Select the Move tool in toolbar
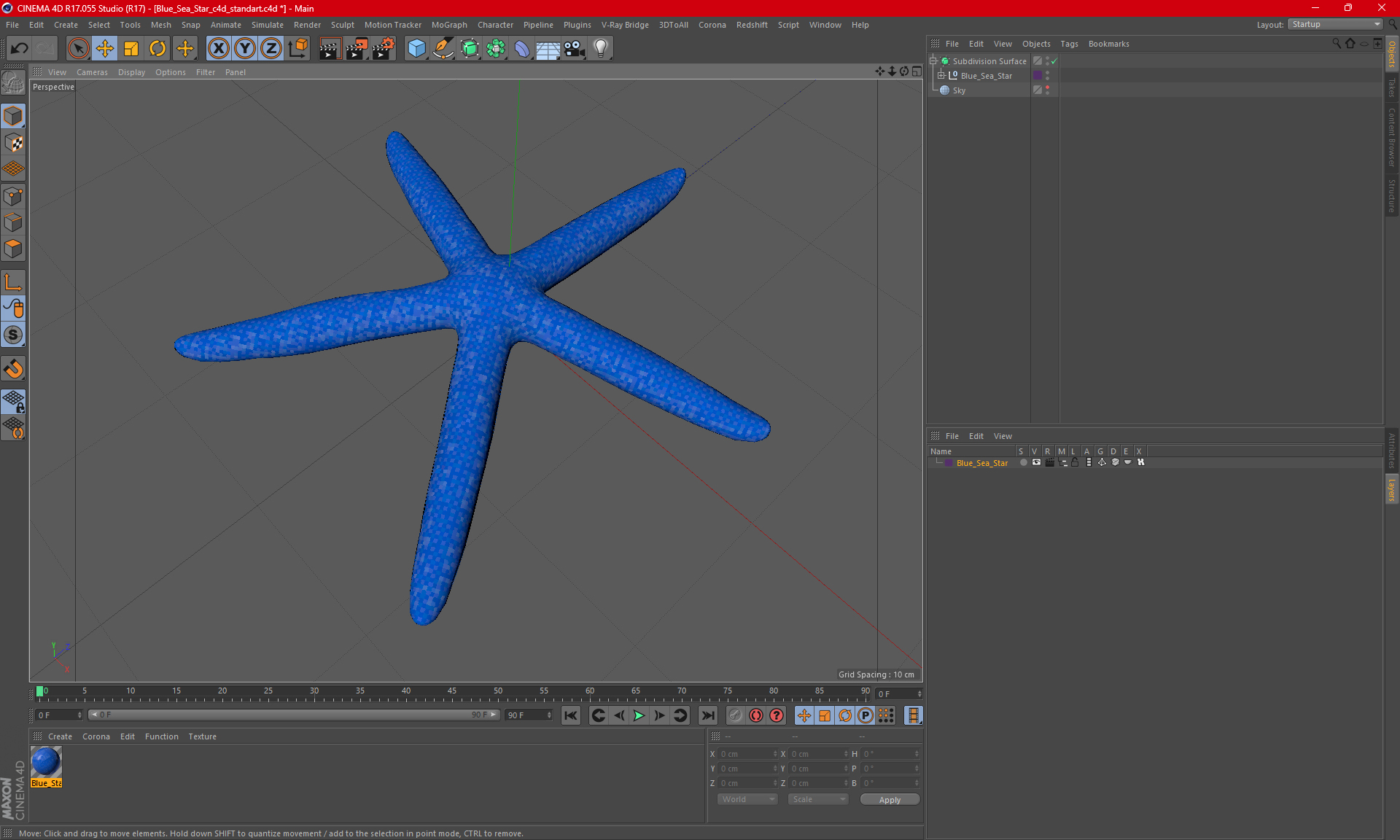Image resolution: width=1400 pixels, height=840 pixels. coord(105,49)
